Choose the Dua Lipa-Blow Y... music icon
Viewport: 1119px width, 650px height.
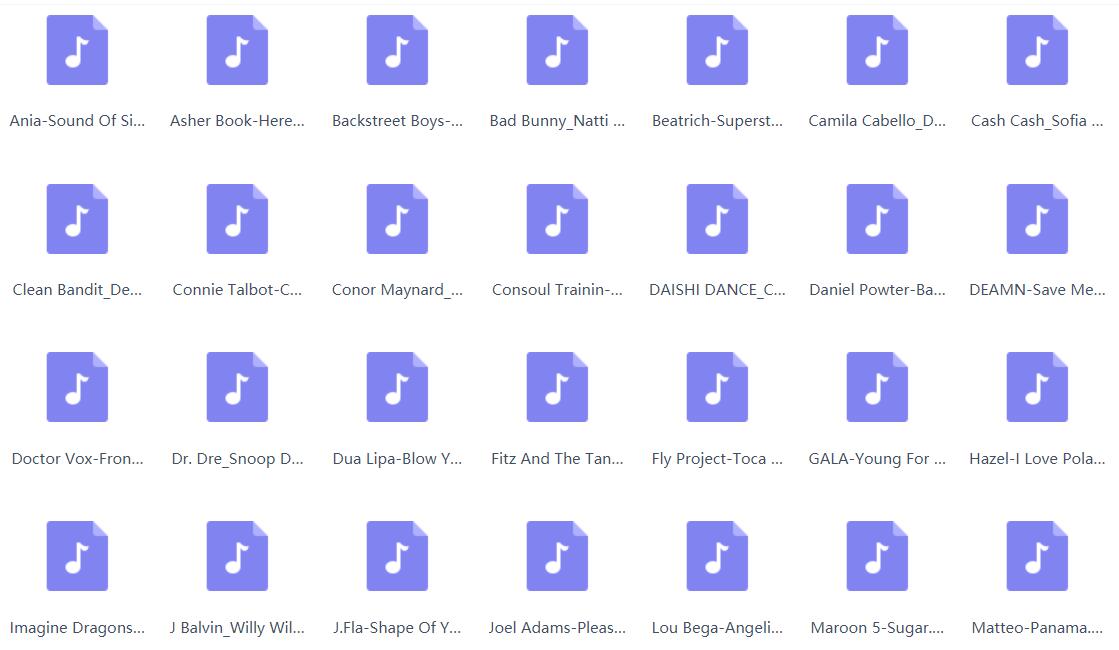click(x=397, y=387)
